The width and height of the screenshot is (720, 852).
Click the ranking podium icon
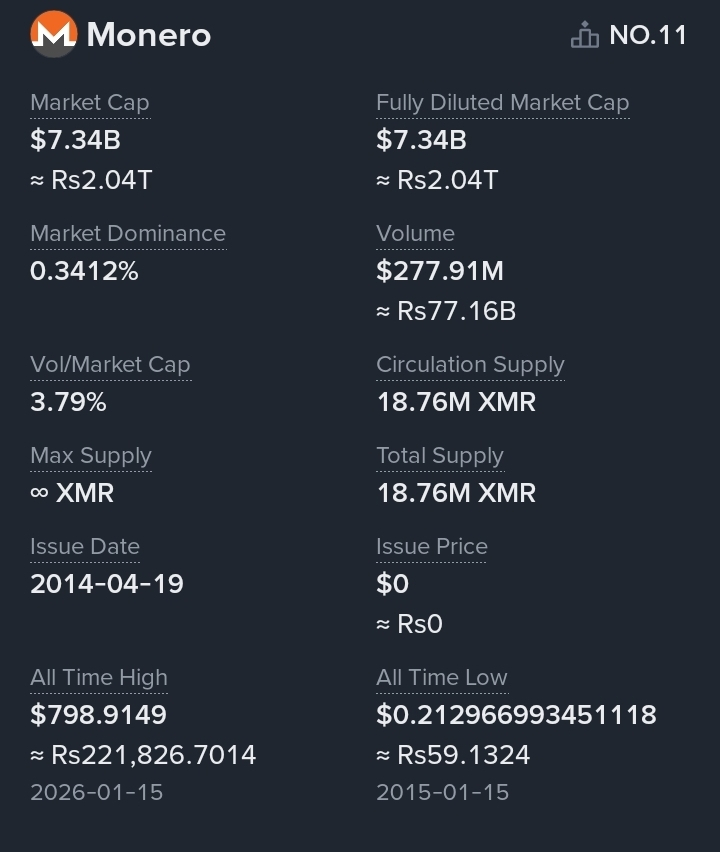coord(585,35)
